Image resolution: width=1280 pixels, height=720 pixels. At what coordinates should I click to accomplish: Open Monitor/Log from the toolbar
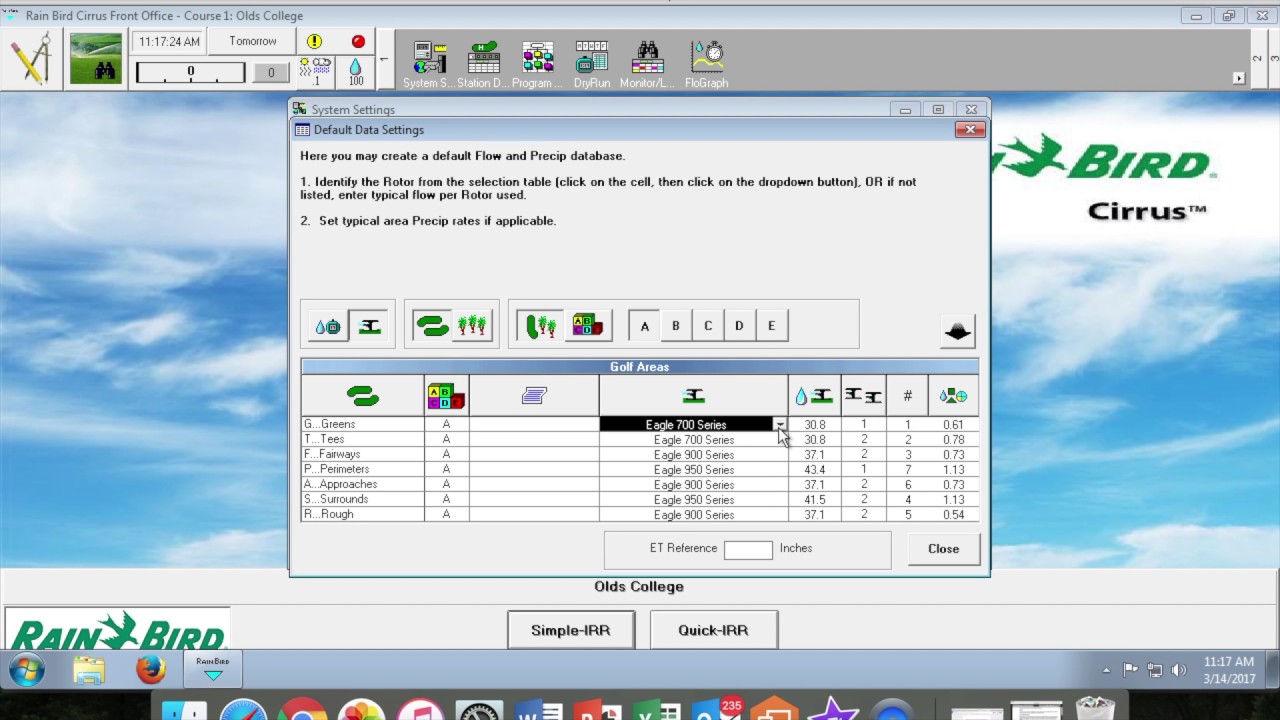coord(646,65)
